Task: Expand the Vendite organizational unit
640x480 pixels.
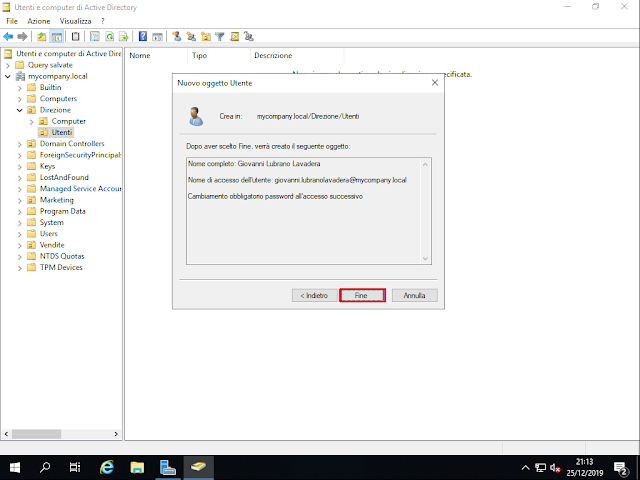Action: 20,245
